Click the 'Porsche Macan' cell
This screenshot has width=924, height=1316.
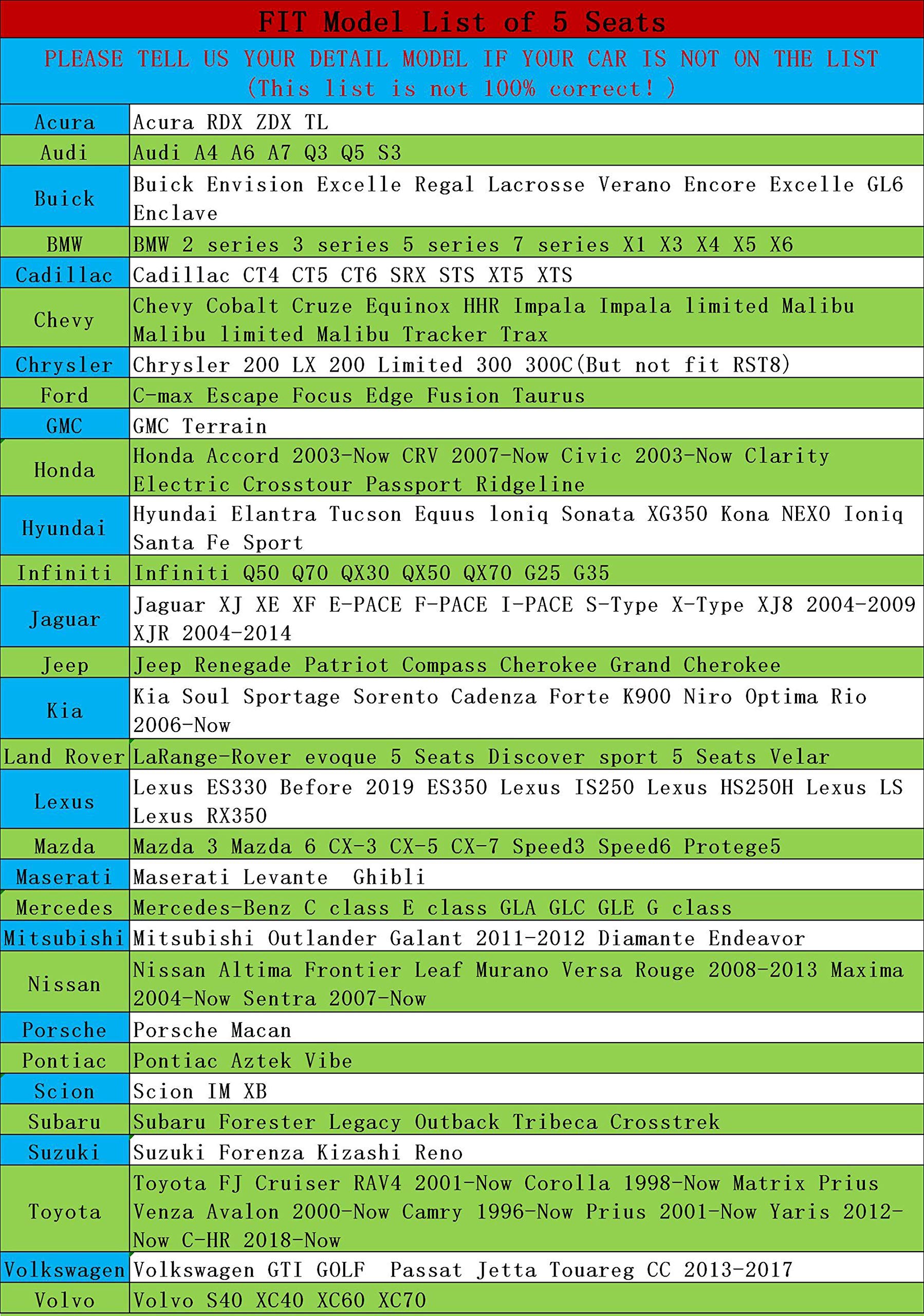coord(526,1028)
